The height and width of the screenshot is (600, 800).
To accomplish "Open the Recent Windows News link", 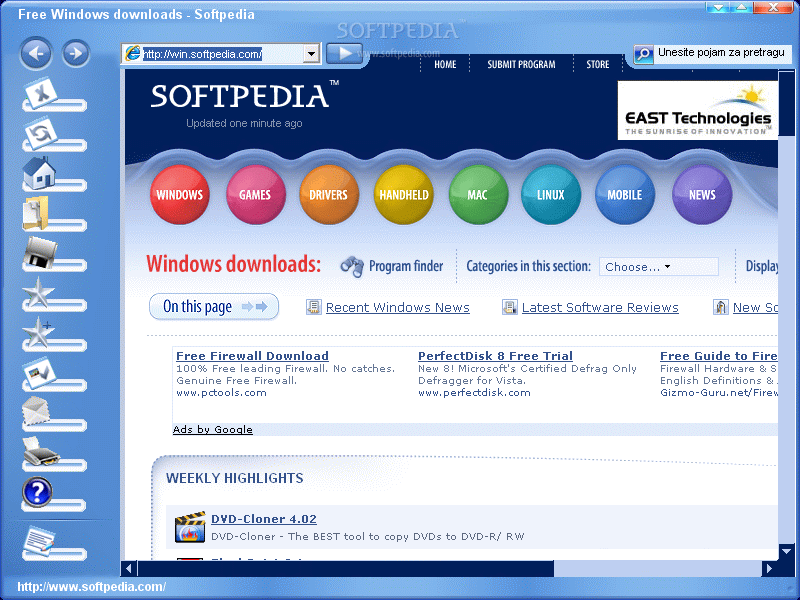I will 397,308.
